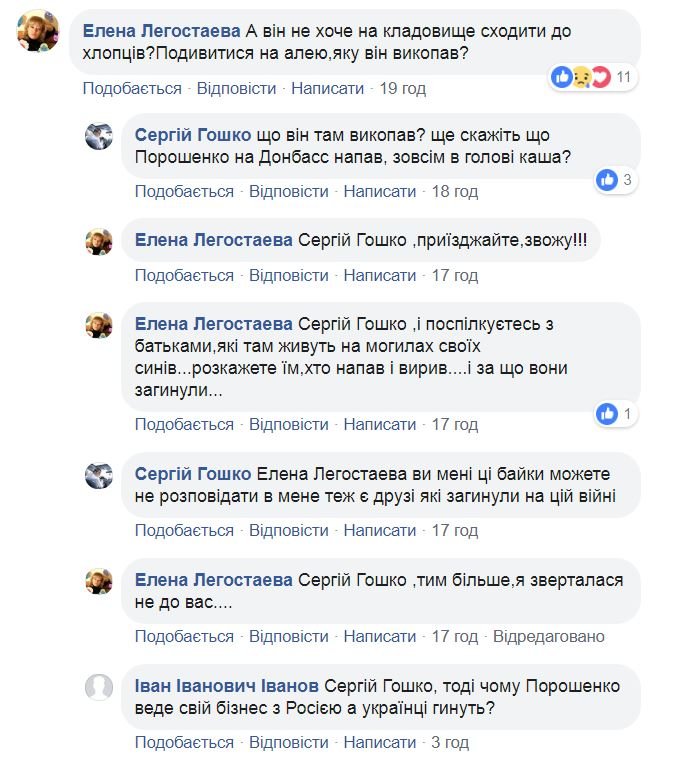
Task: Click the "18 год" timestamp
Action: 455,191
